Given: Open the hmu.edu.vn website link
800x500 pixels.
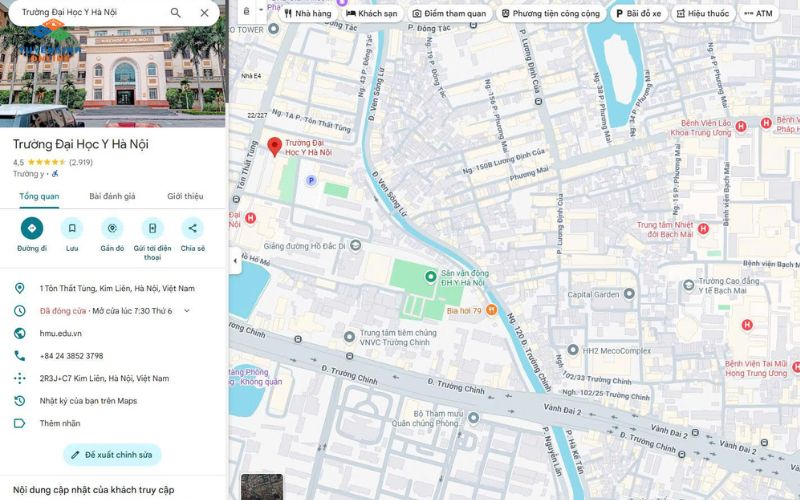Looking at the screenshot, I should 61,333.
